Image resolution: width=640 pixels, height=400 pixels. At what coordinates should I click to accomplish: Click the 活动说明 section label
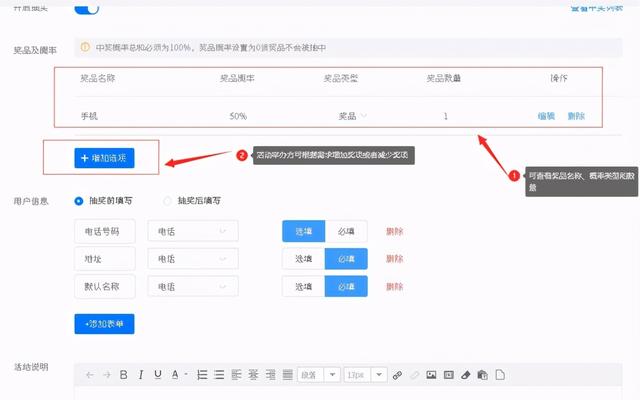(31, 367)
